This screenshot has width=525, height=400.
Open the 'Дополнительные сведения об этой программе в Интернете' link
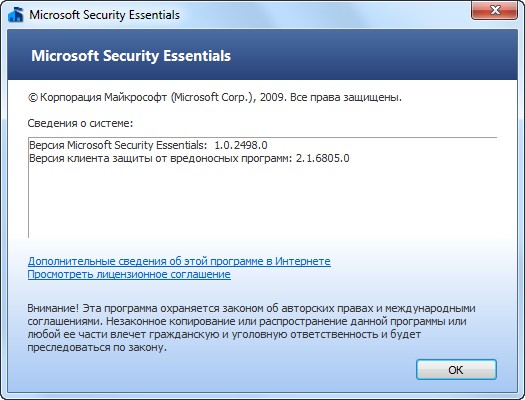pos(179,261)
